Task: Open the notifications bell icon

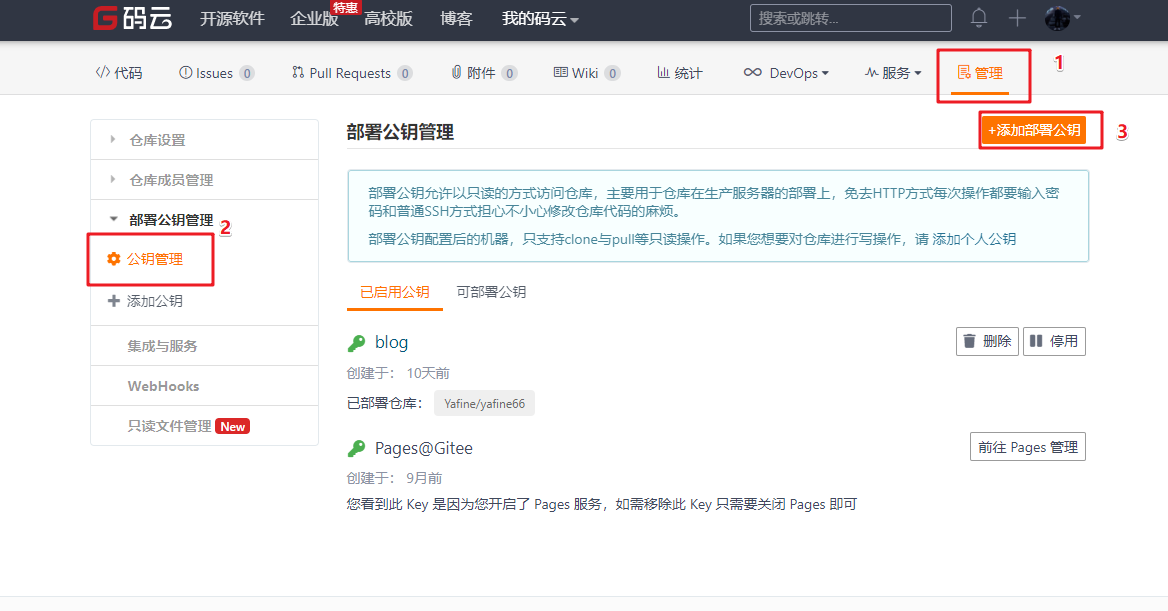Action: (x=979, y=18)
